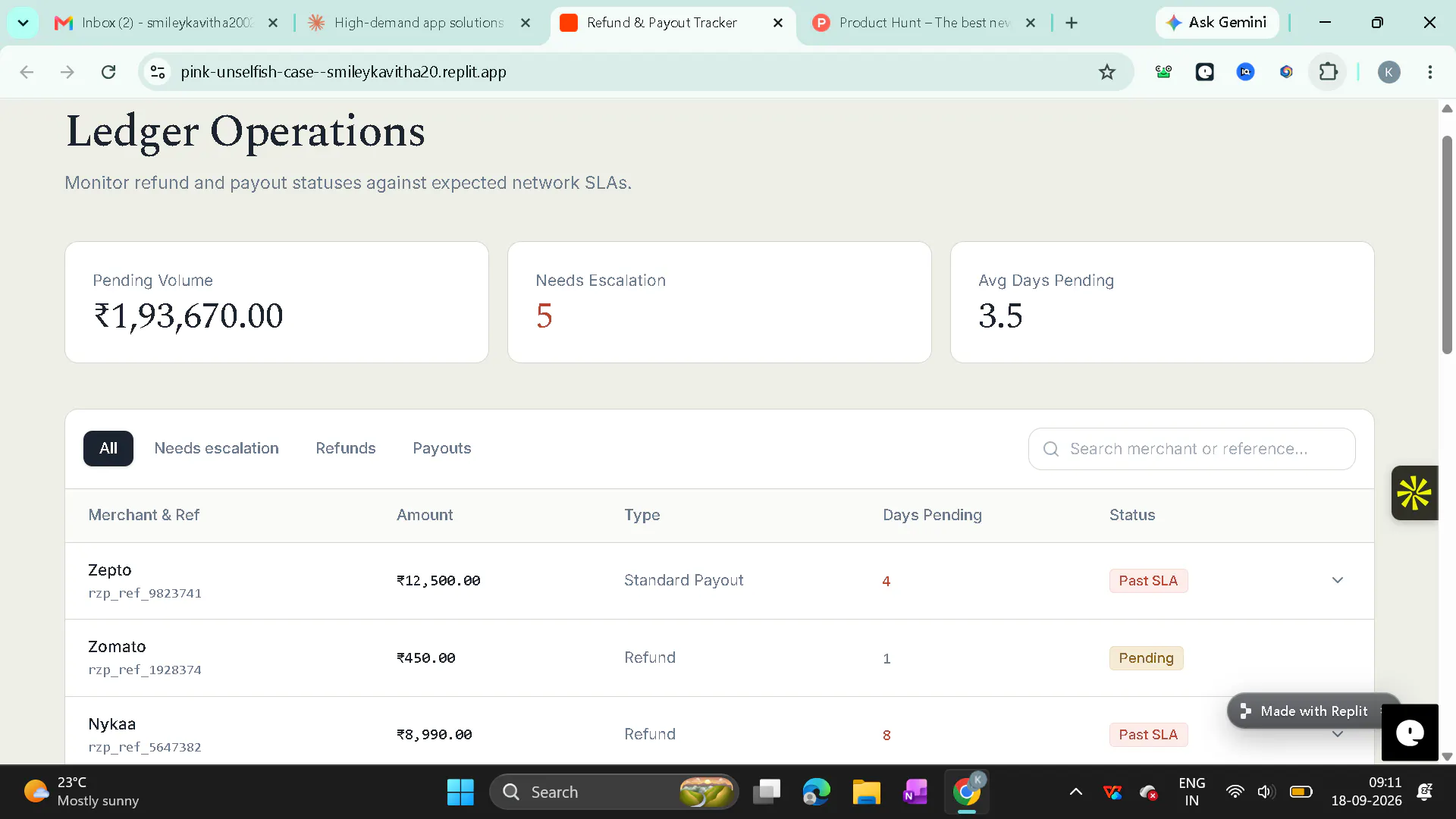The image size is (1456, 819).
Task: Click the Days Pending column header
Action: click(932, 515)
